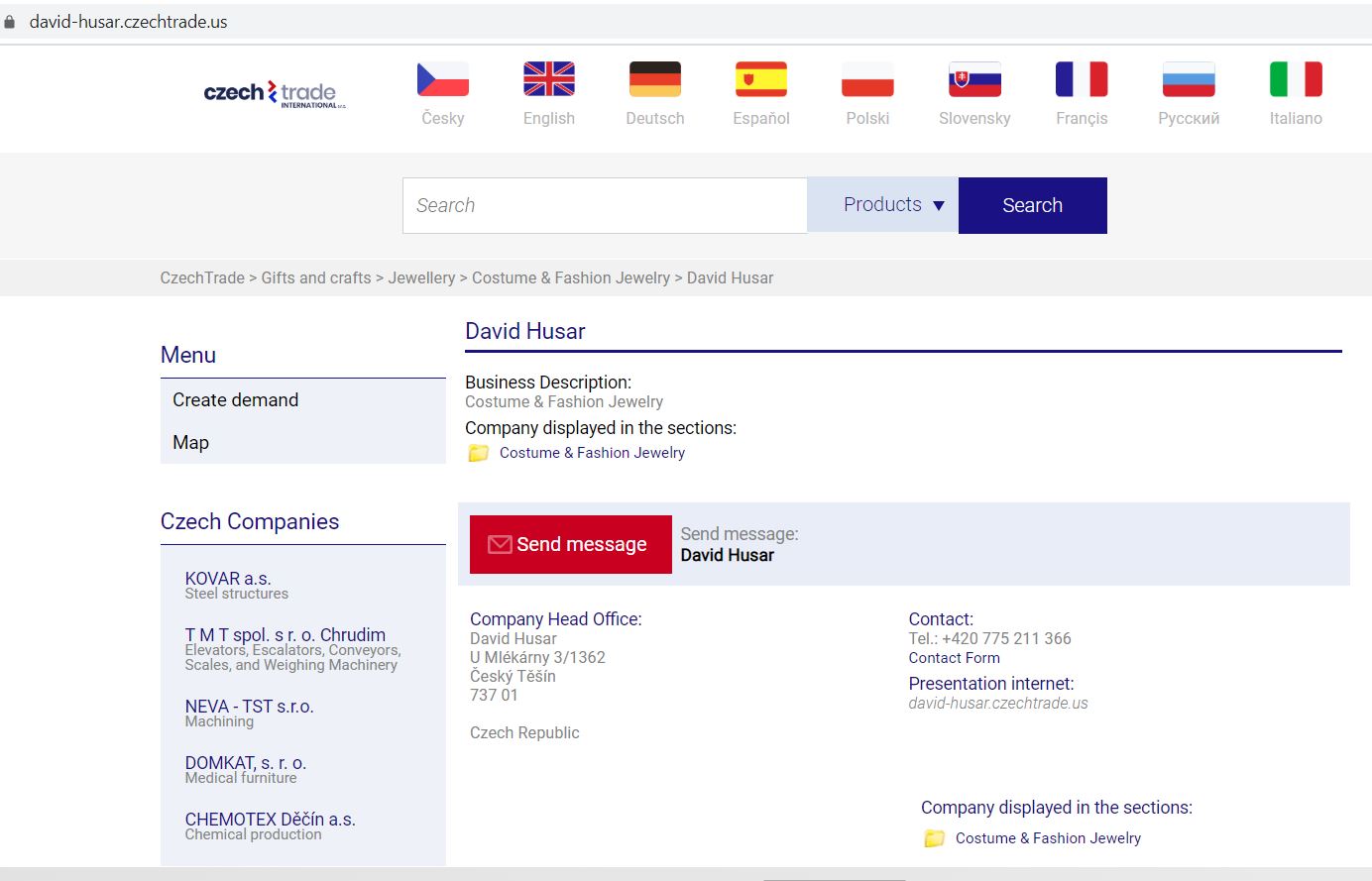Click the lower-right folder icon beside Costume & Fashion Jewelry

click(x=935, y=838)
